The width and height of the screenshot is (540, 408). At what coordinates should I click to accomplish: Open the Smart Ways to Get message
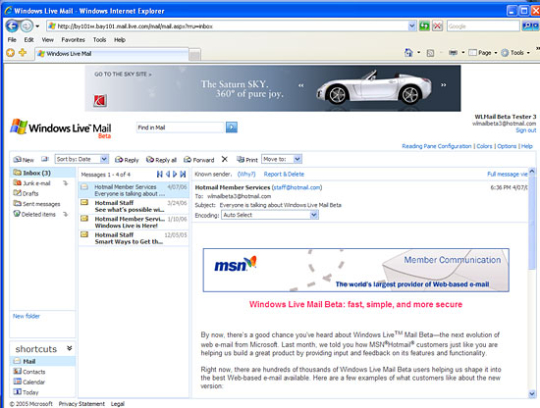134,238
